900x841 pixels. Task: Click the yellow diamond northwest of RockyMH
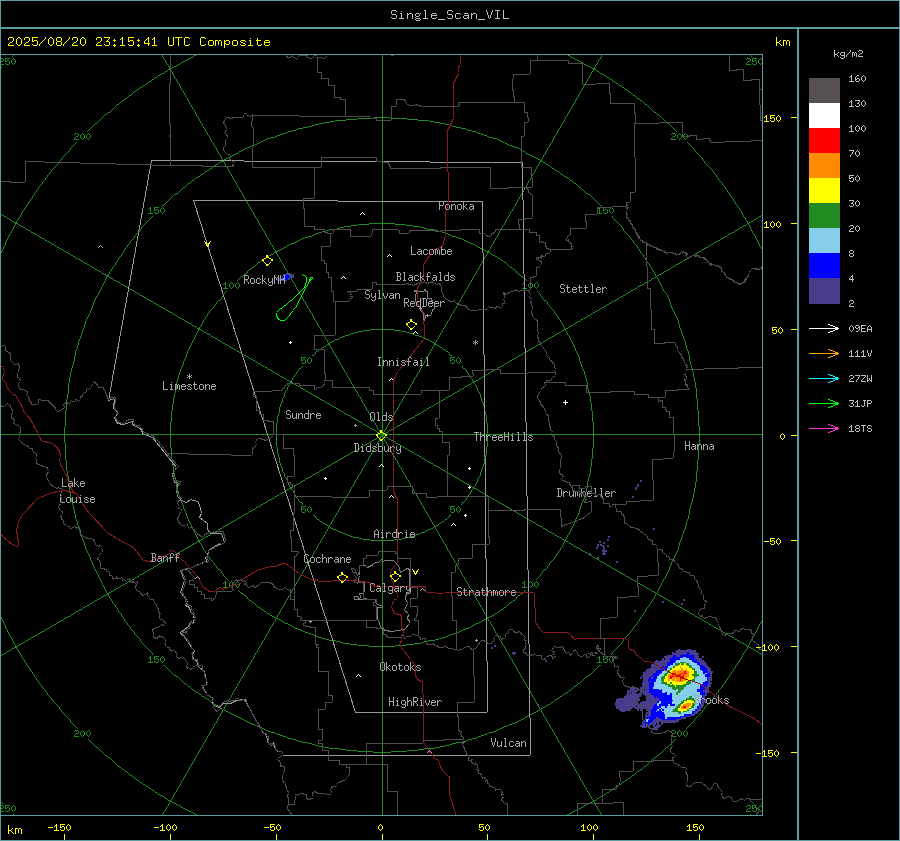pyautogui.click(x=267, y=260)
